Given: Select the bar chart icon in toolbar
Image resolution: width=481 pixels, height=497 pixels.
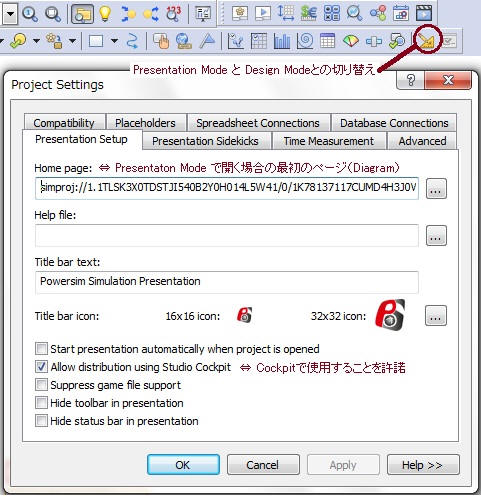Looking at the screenshot, I should [282, 41].
